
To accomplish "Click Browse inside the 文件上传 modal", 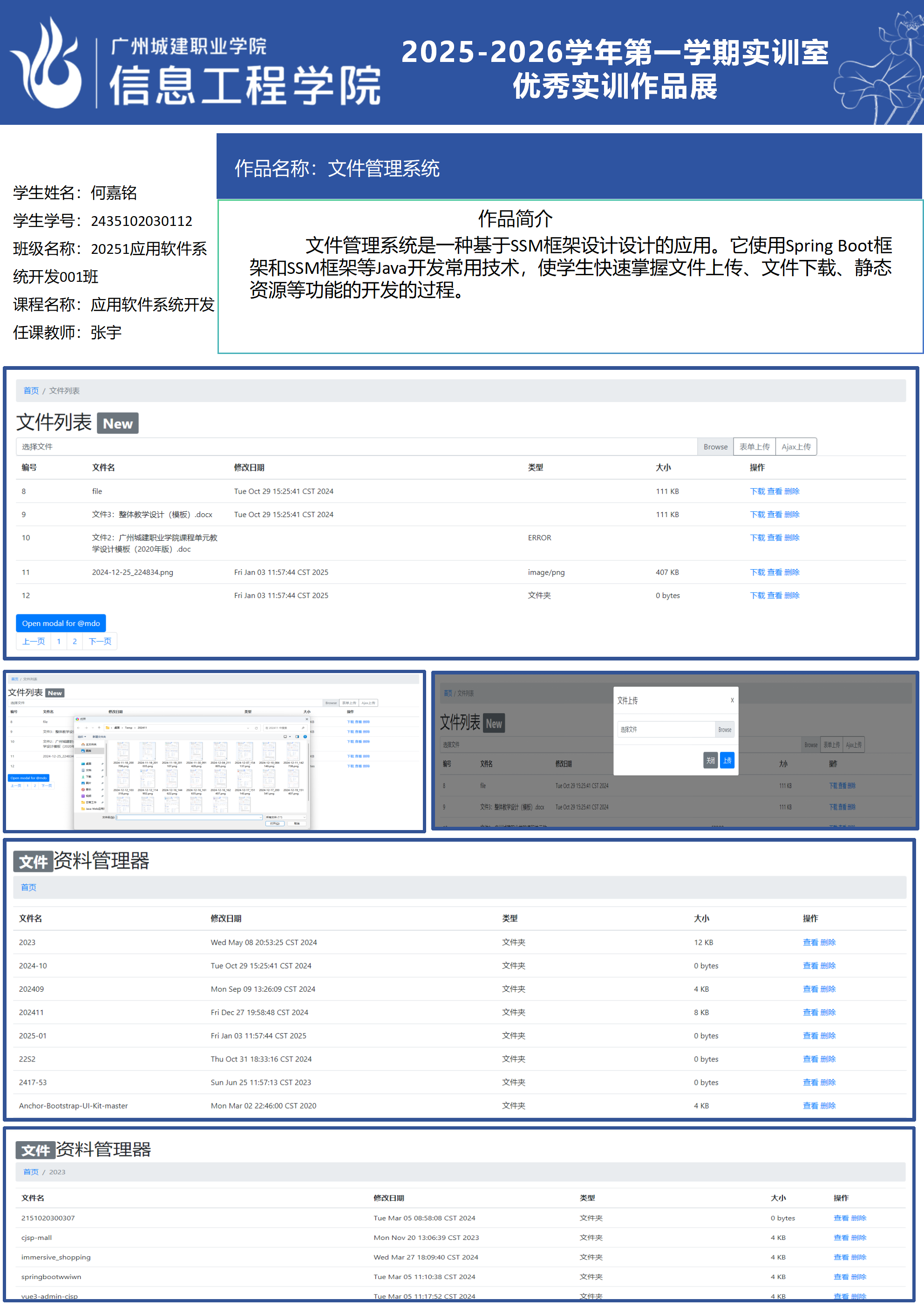I will tap(724, 730).
